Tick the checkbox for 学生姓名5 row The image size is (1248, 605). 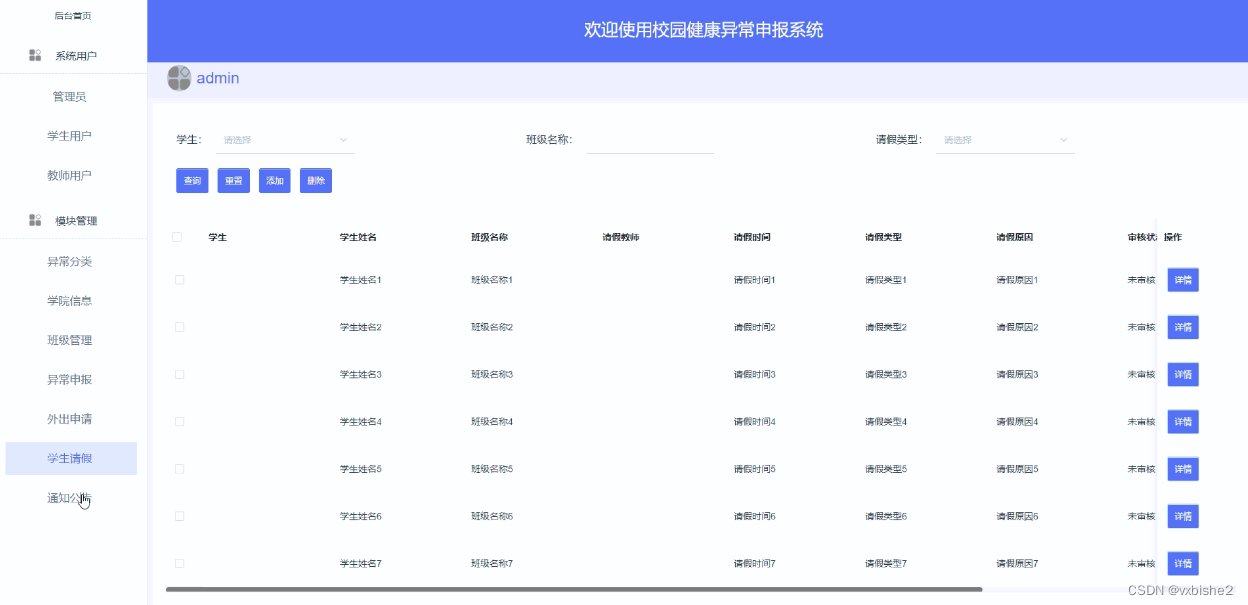point(179,469)
